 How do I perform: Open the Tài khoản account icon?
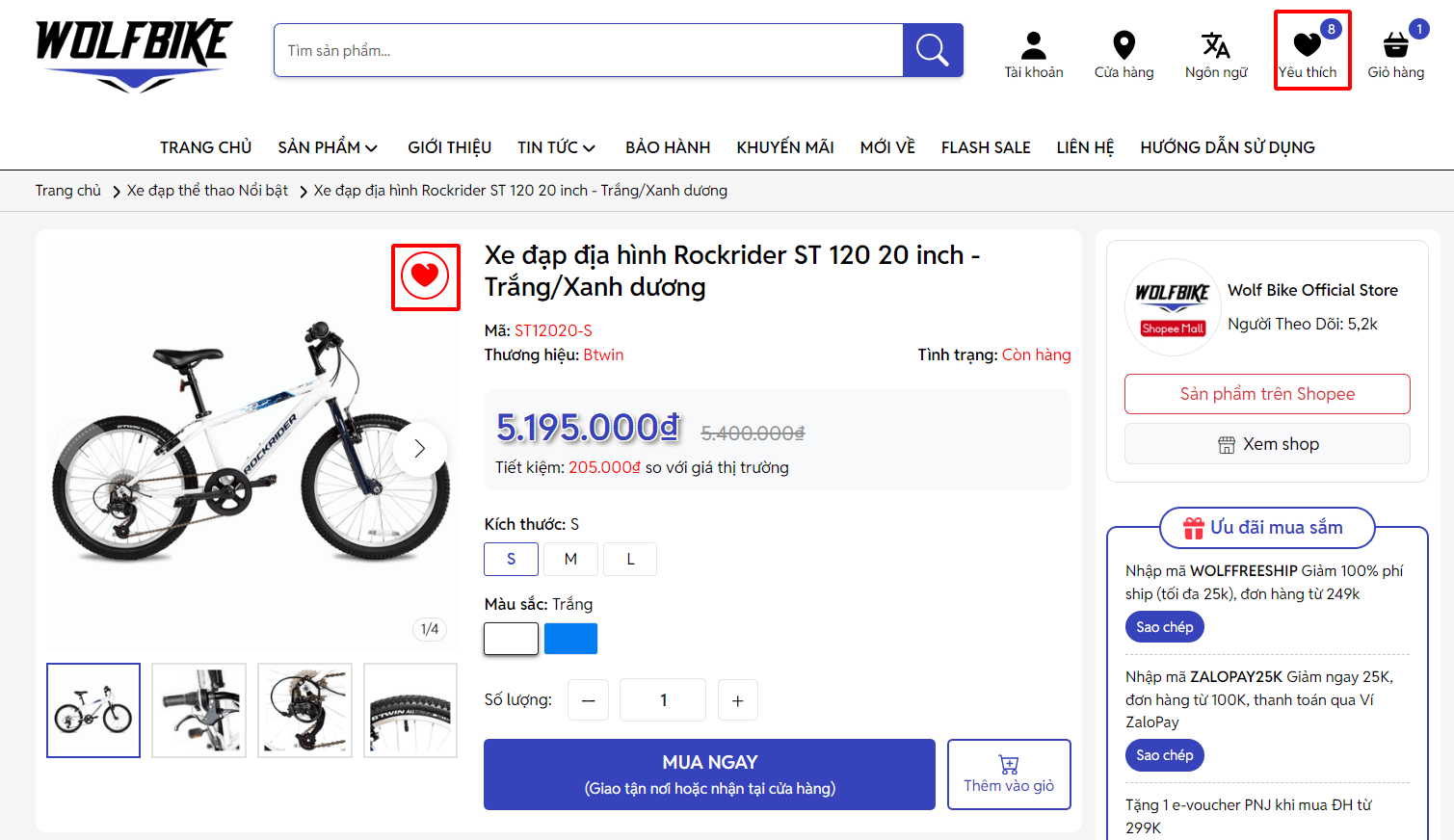(x=1033, y=55)
